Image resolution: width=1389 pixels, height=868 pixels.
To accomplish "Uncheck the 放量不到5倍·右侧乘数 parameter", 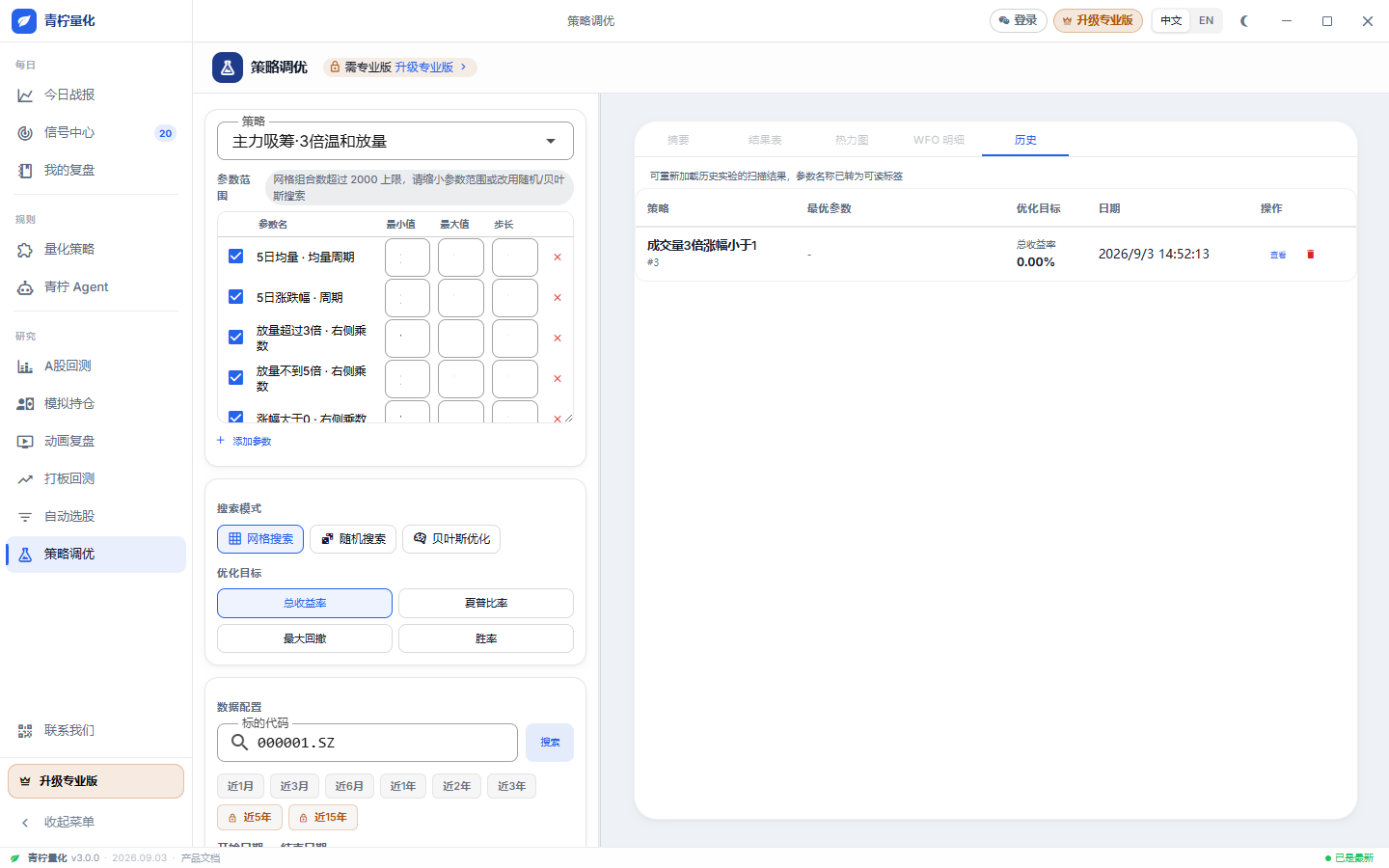I will click(x=235, y=377).
